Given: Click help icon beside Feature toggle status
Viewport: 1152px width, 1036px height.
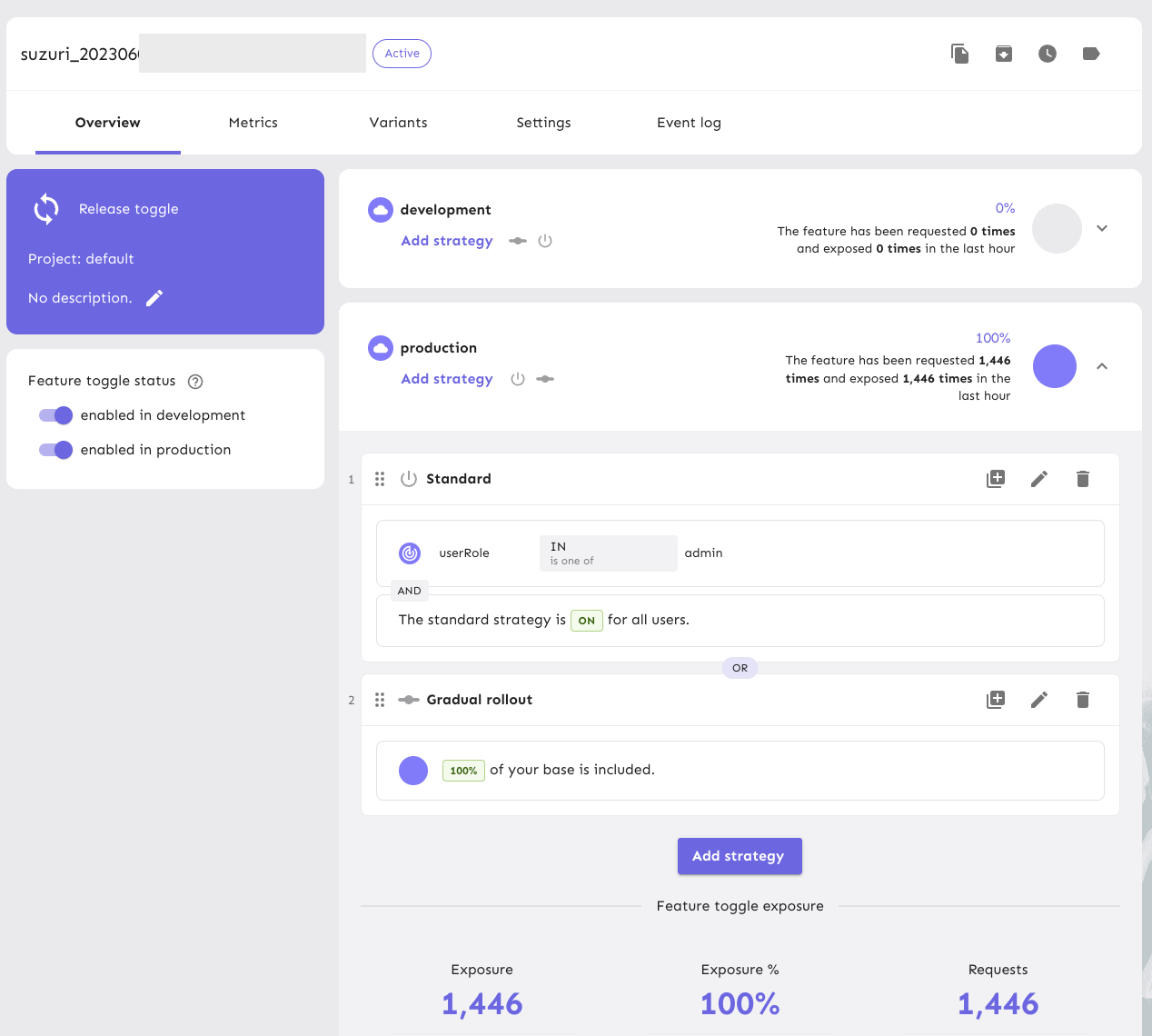Looking at the screenshot, I should [x=195, y=382].
